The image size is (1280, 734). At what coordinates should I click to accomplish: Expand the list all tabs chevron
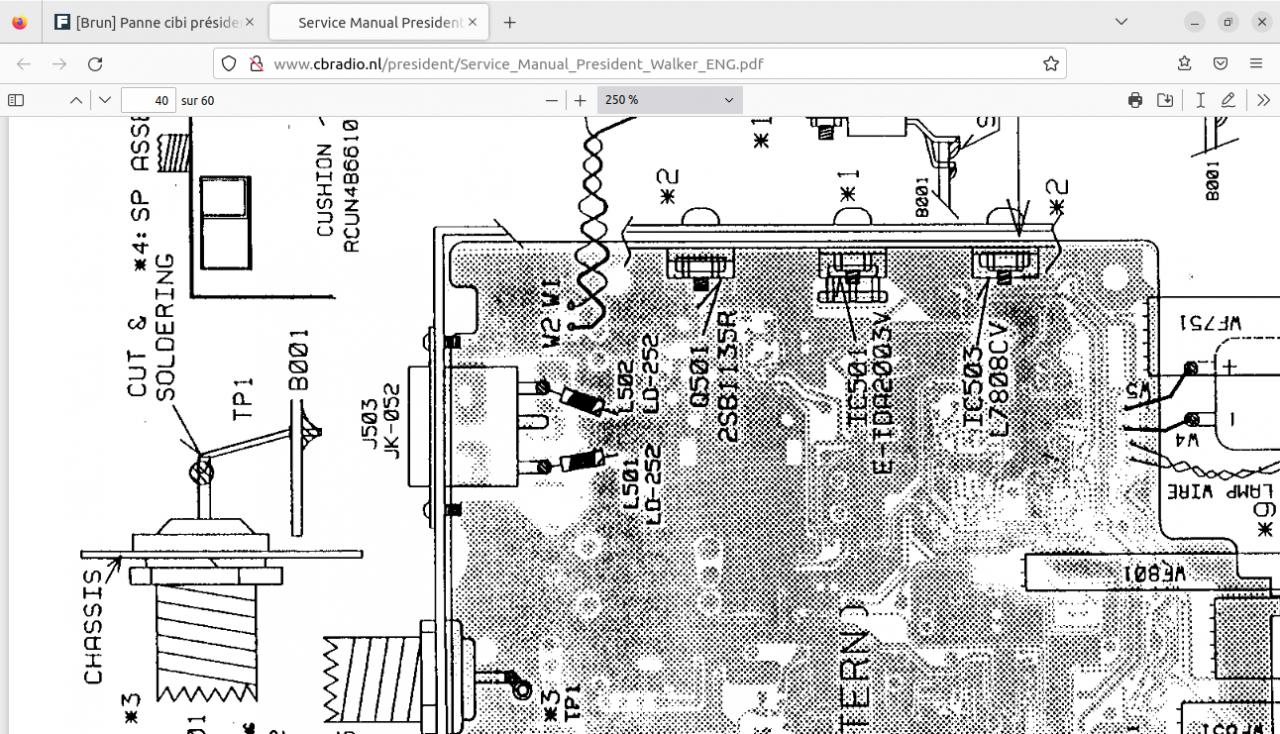tap(1121, 22)
